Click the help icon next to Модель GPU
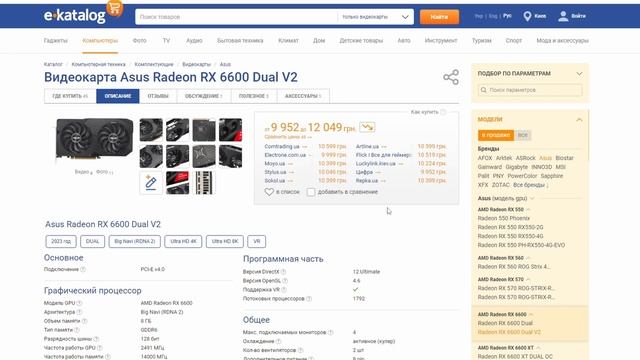This screenshot has height=360, width=640. pyautogui.click(x=79, y=303)
